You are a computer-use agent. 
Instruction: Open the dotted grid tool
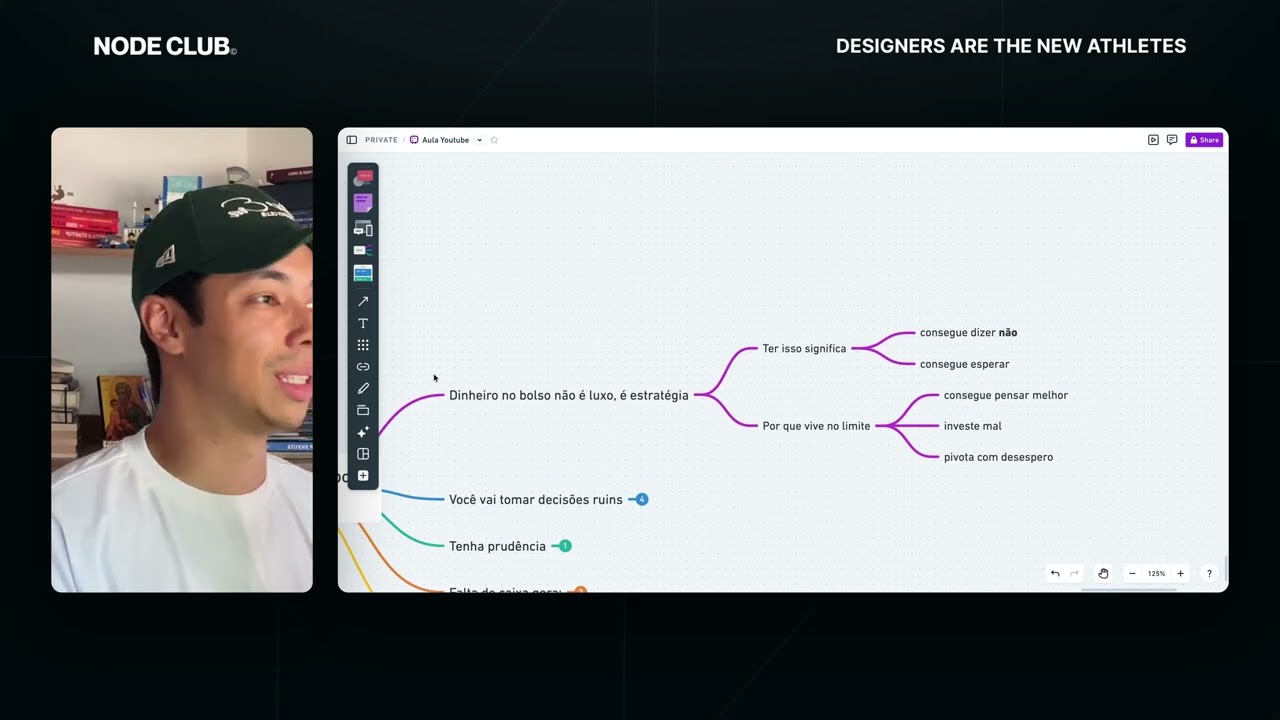pos(363,345)
